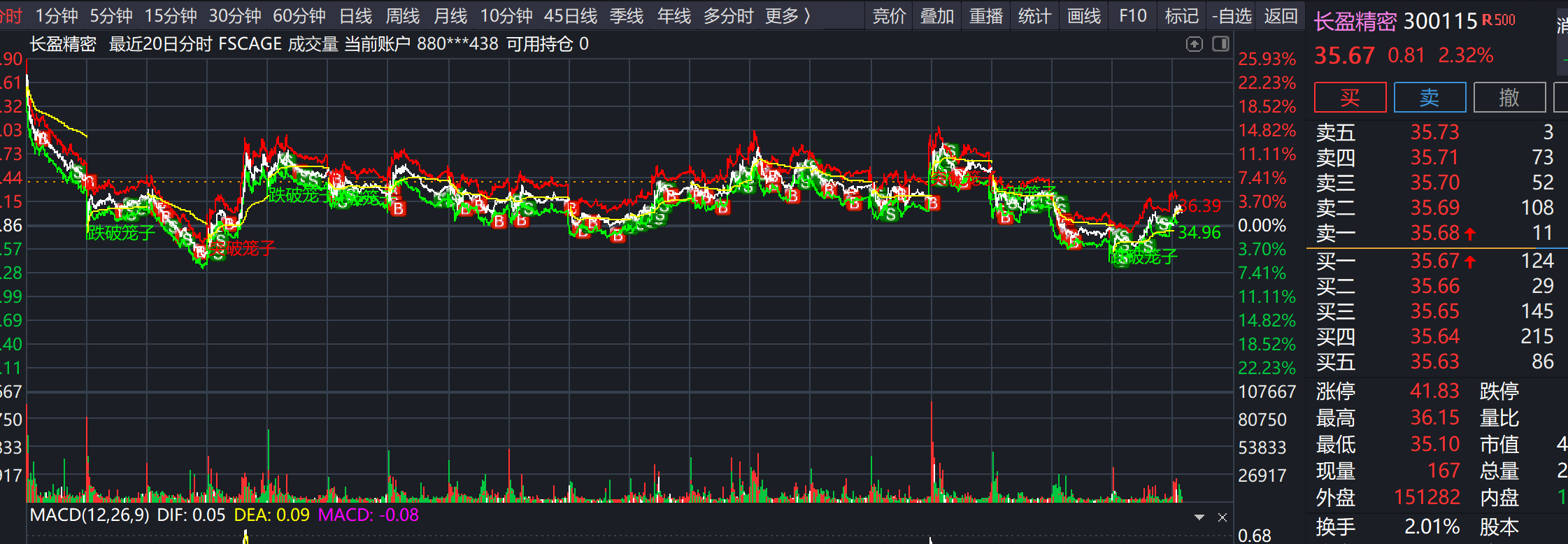Select 卖三 ask price 35.70
The height and width of the screenshot is (544, 1568).
[1434, 182]
